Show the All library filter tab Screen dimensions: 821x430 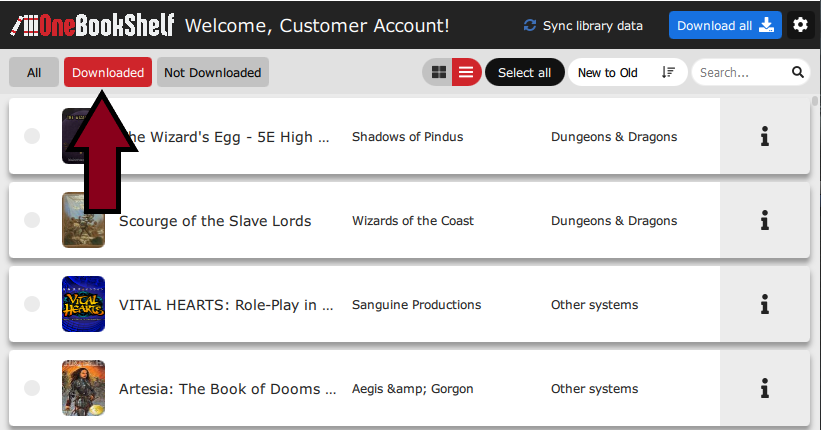[x=34, y=72]
